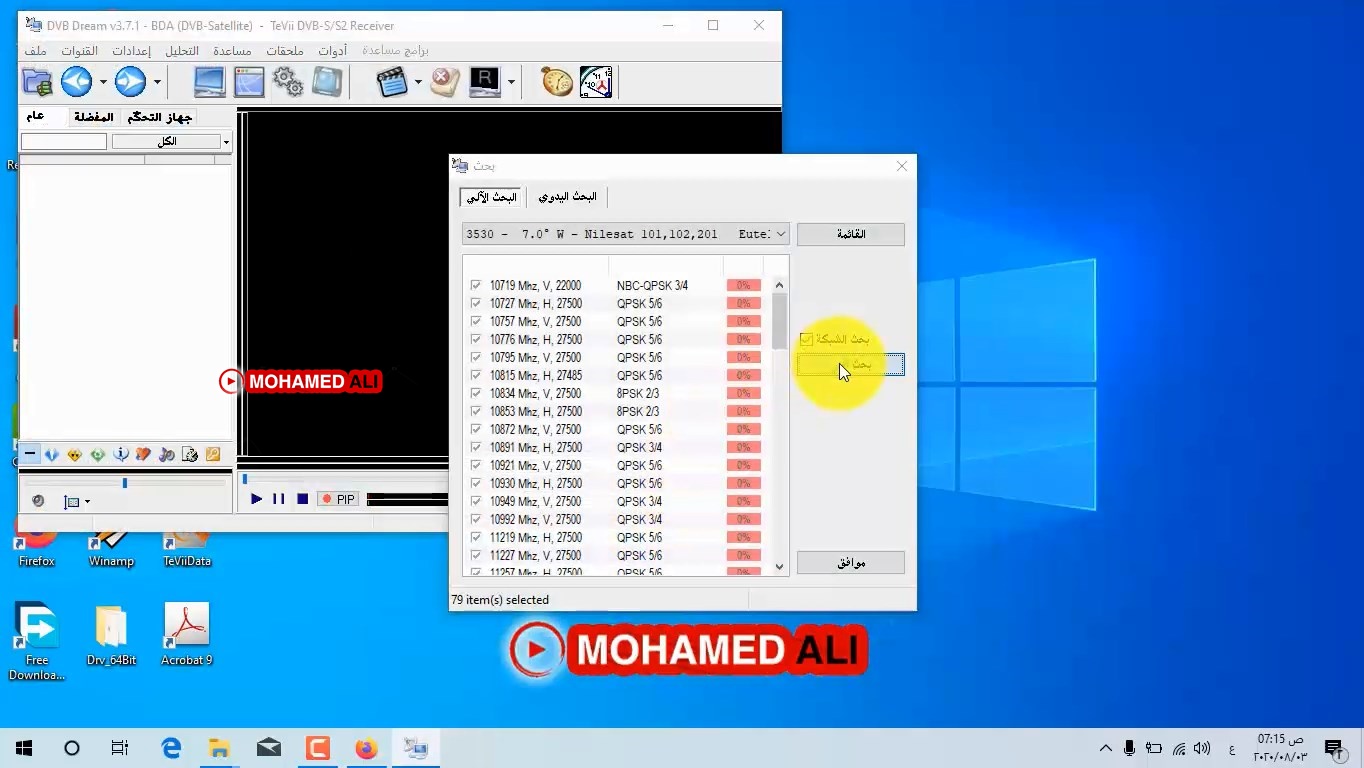Toggle the PIP button
Image resolution: width=1364 pixels, height=768 pixels.
[x=338, y=499]
